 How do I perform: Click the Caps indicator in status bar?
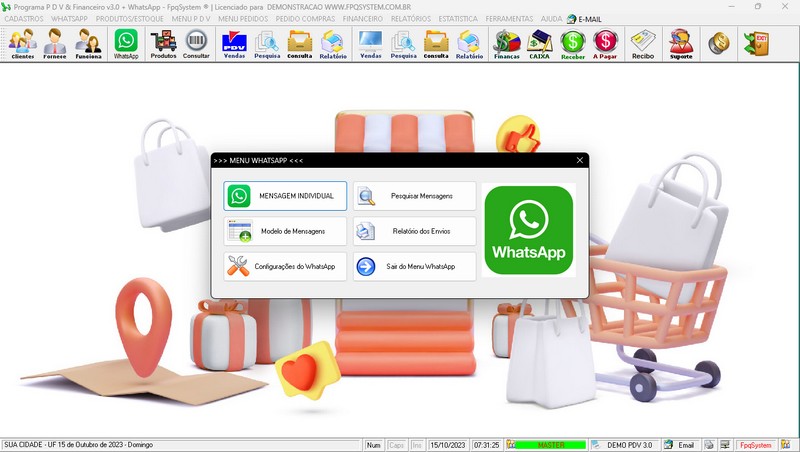pos(396,445)
